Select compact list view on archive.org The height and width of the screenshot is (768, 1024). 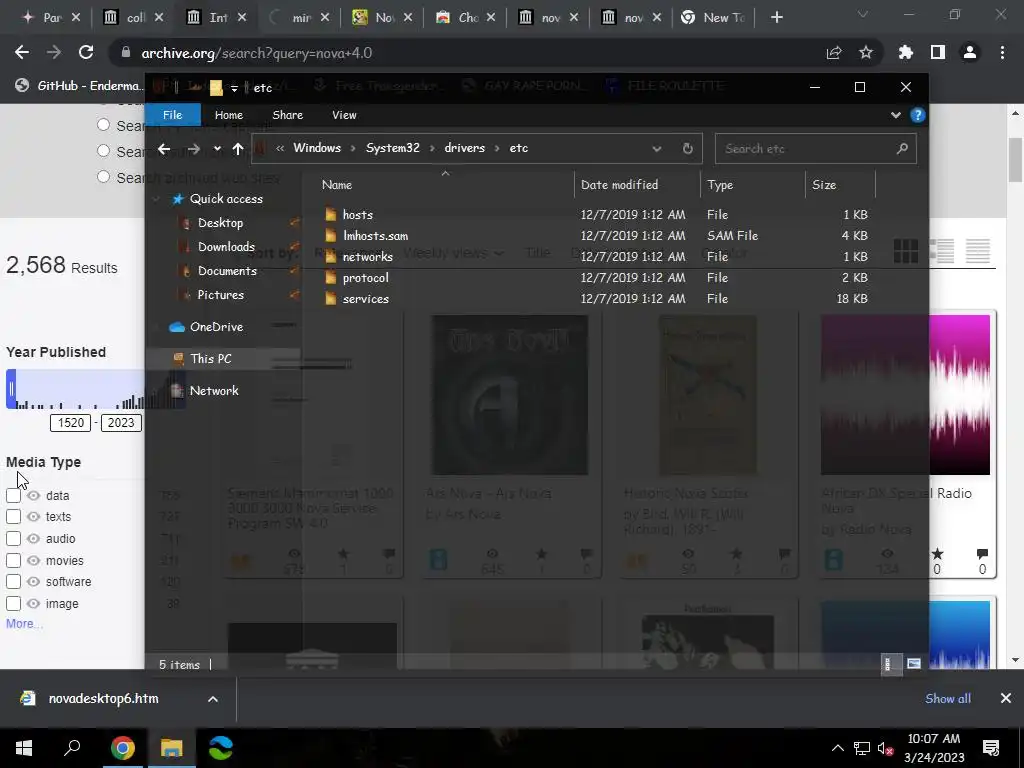click(x=978, y=251)
